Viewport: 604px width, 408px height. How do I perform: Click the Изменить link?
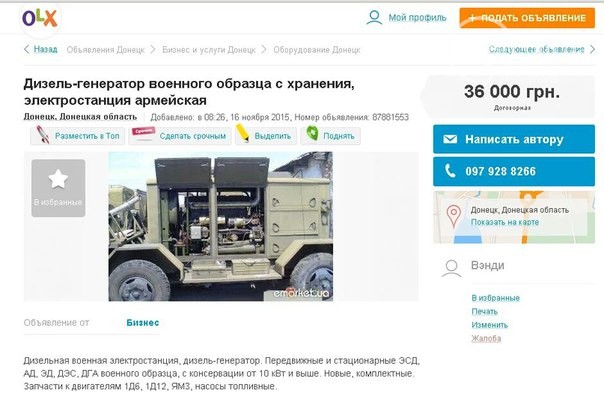tap(490, 325)
